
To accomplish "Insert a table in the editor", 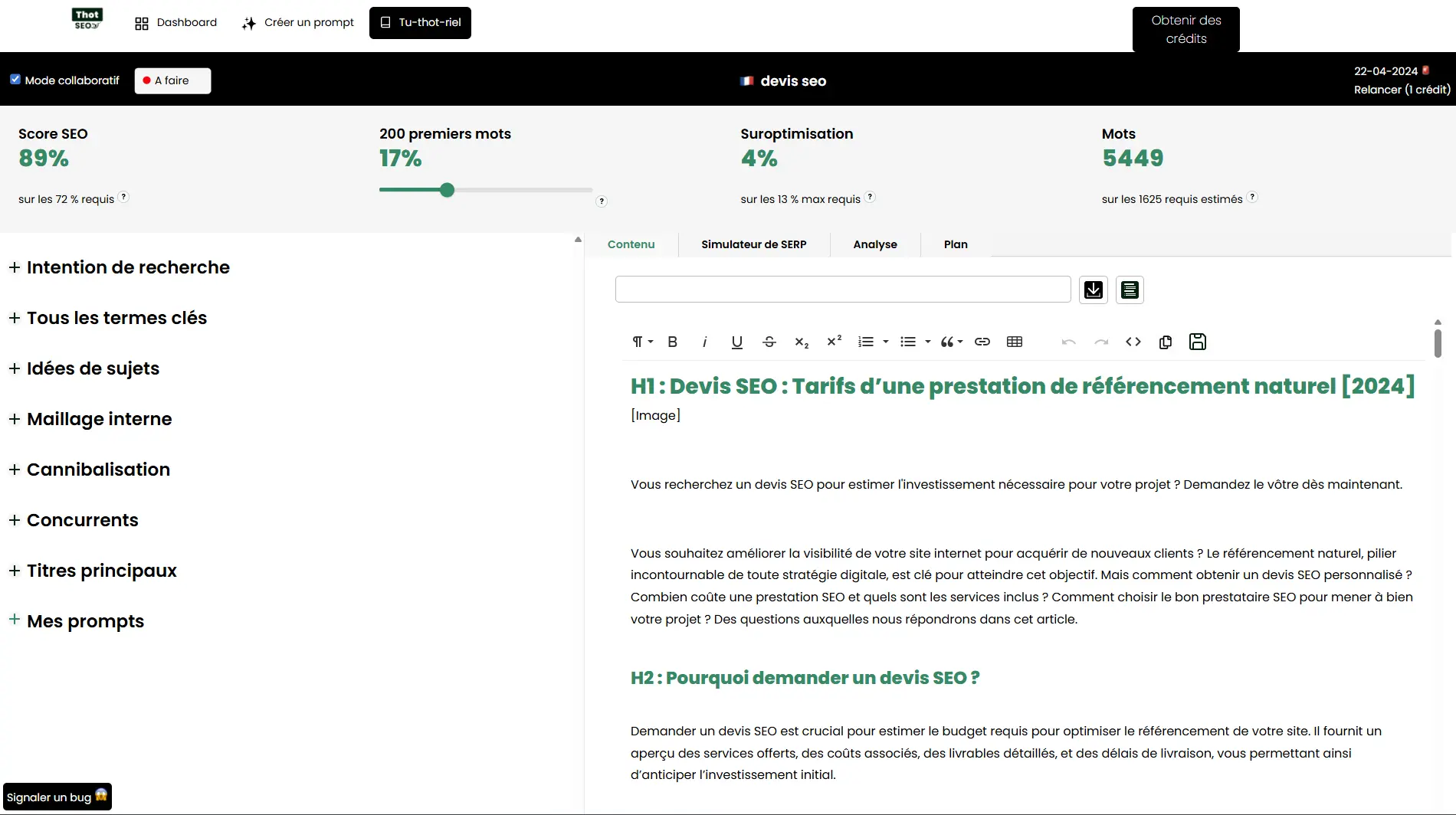I will pos(1014,342).
